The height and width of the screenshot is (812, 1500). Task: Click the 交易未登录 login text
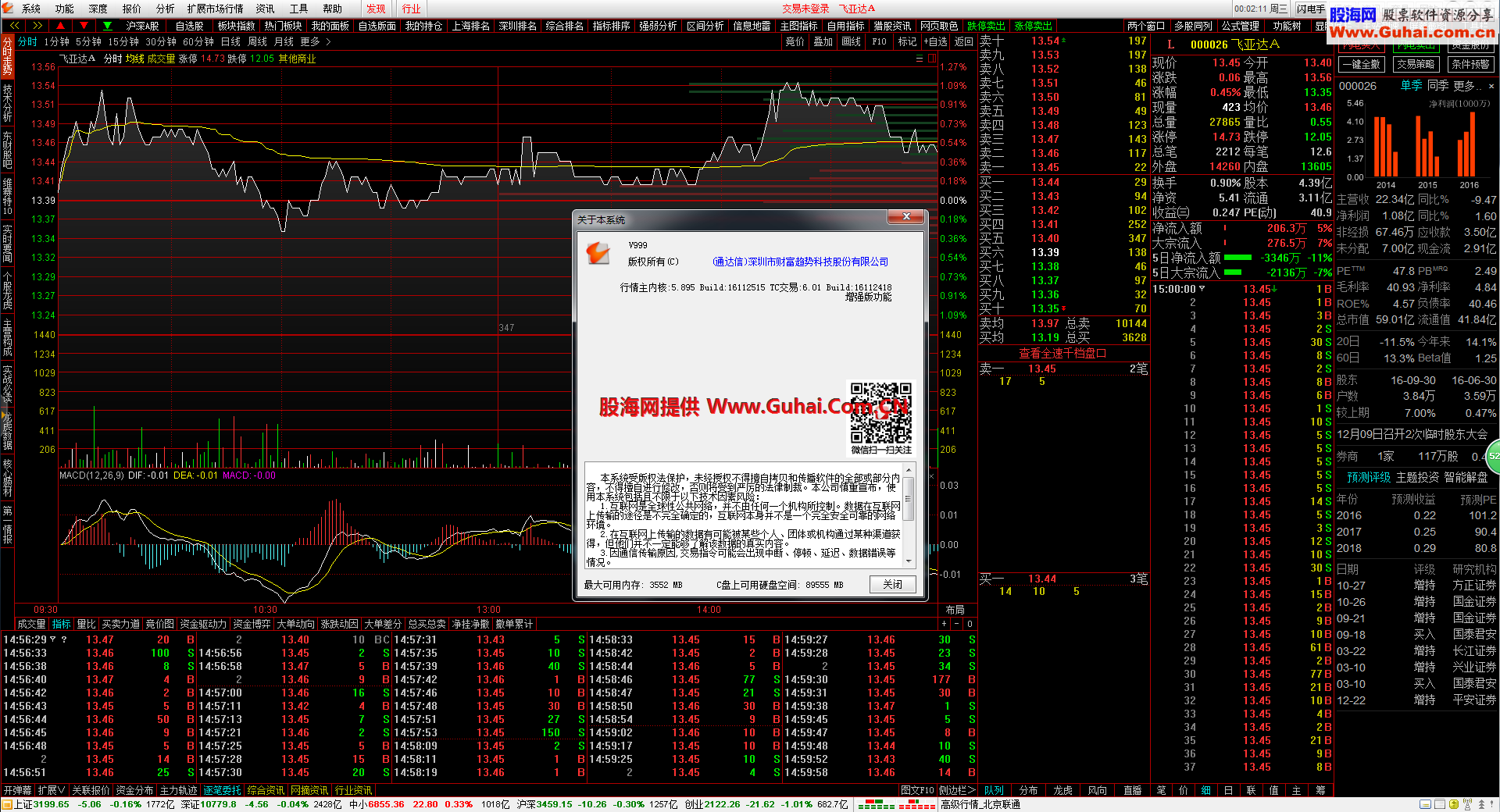click(805, 9)
